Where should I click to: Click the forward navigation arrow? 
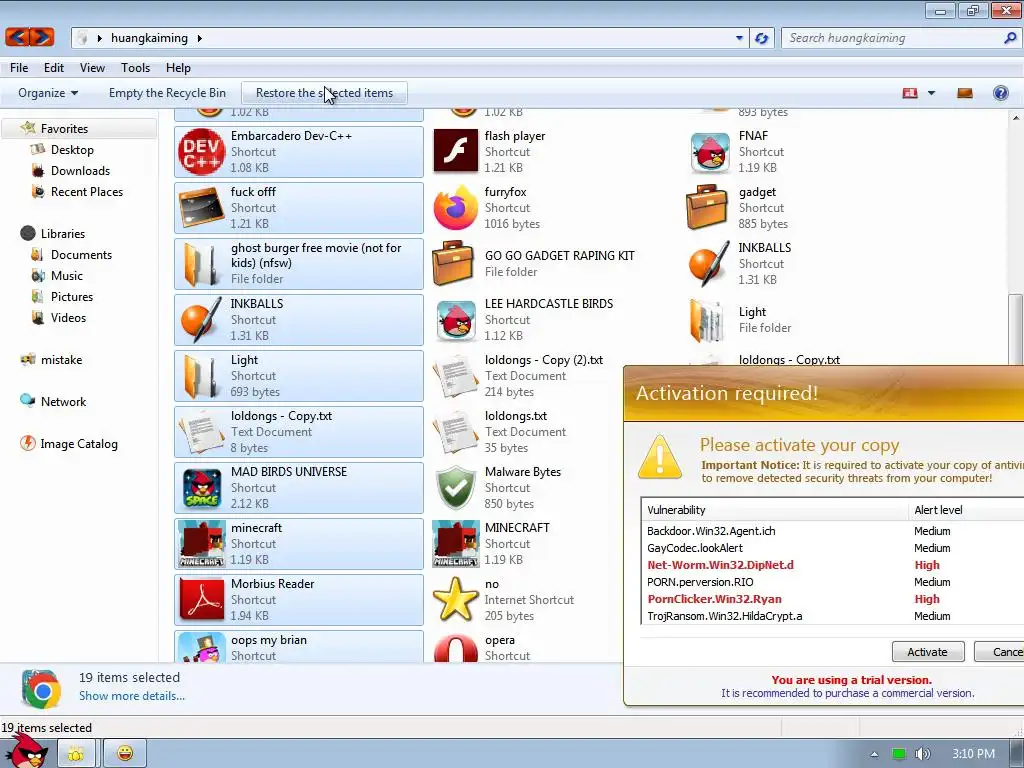41,37
